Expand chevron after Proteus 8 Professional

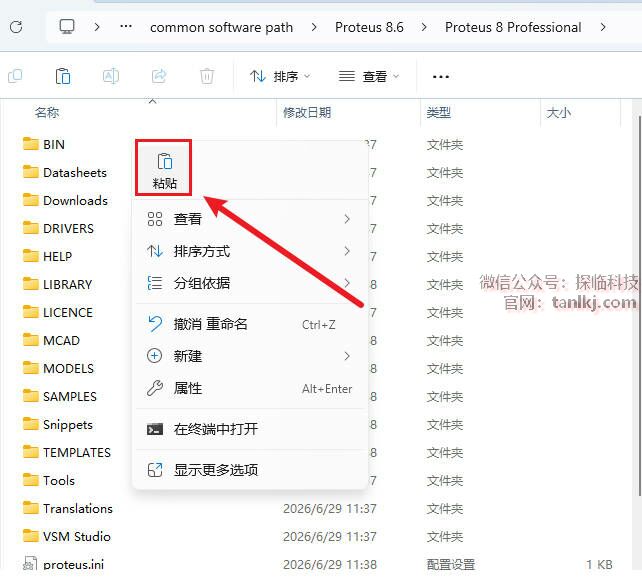(x=603, y=27)
